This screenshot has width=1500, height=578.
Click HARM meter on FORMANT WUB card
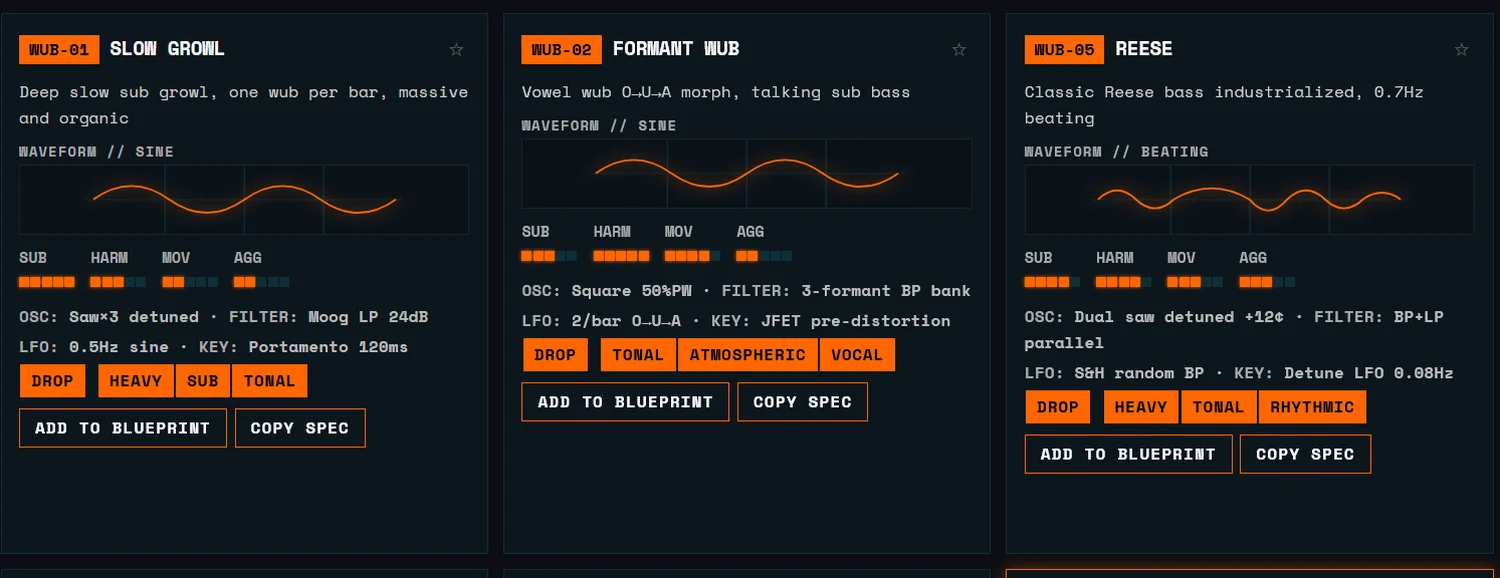(621, 256)
